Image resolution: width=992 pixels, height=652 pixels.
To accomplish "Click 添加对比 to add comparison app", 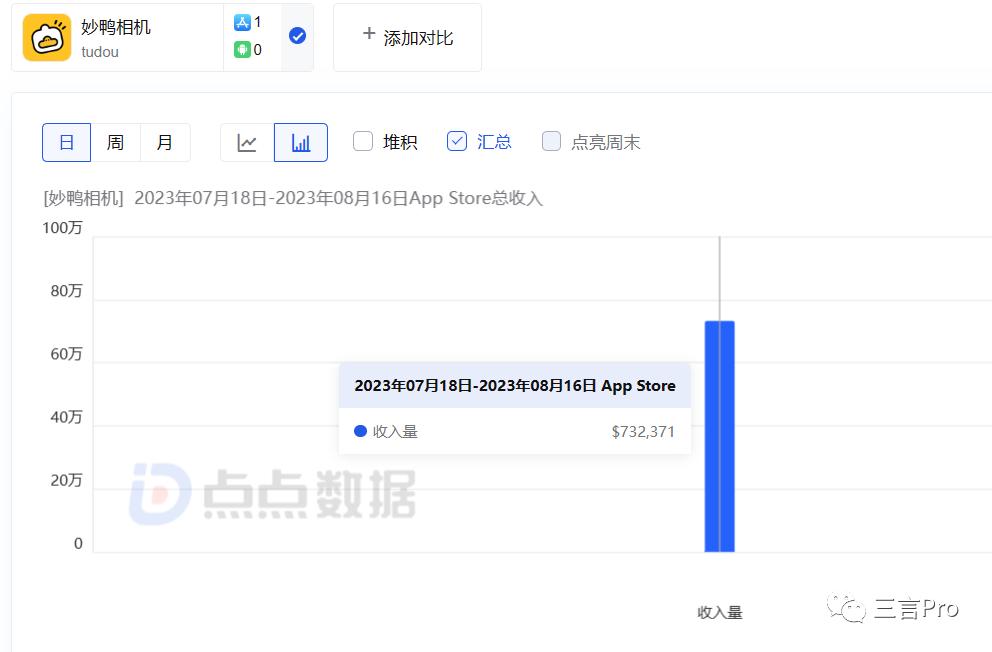I will (407, 38).
